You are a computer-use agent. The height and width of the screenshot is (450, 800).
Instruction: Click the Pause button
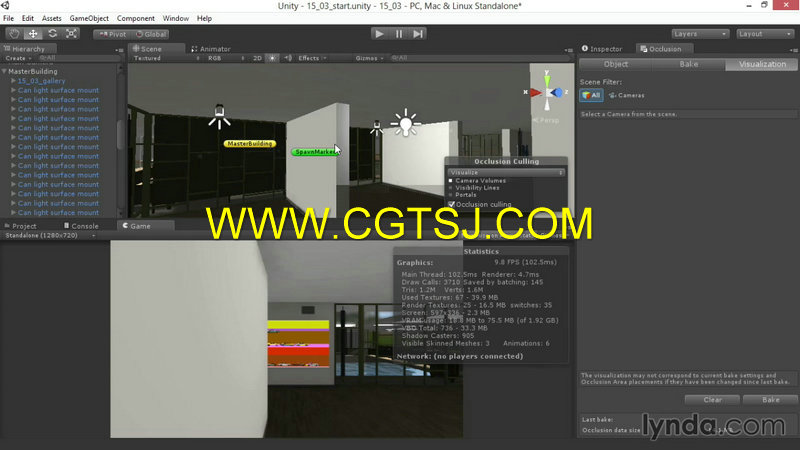[398, 34]
